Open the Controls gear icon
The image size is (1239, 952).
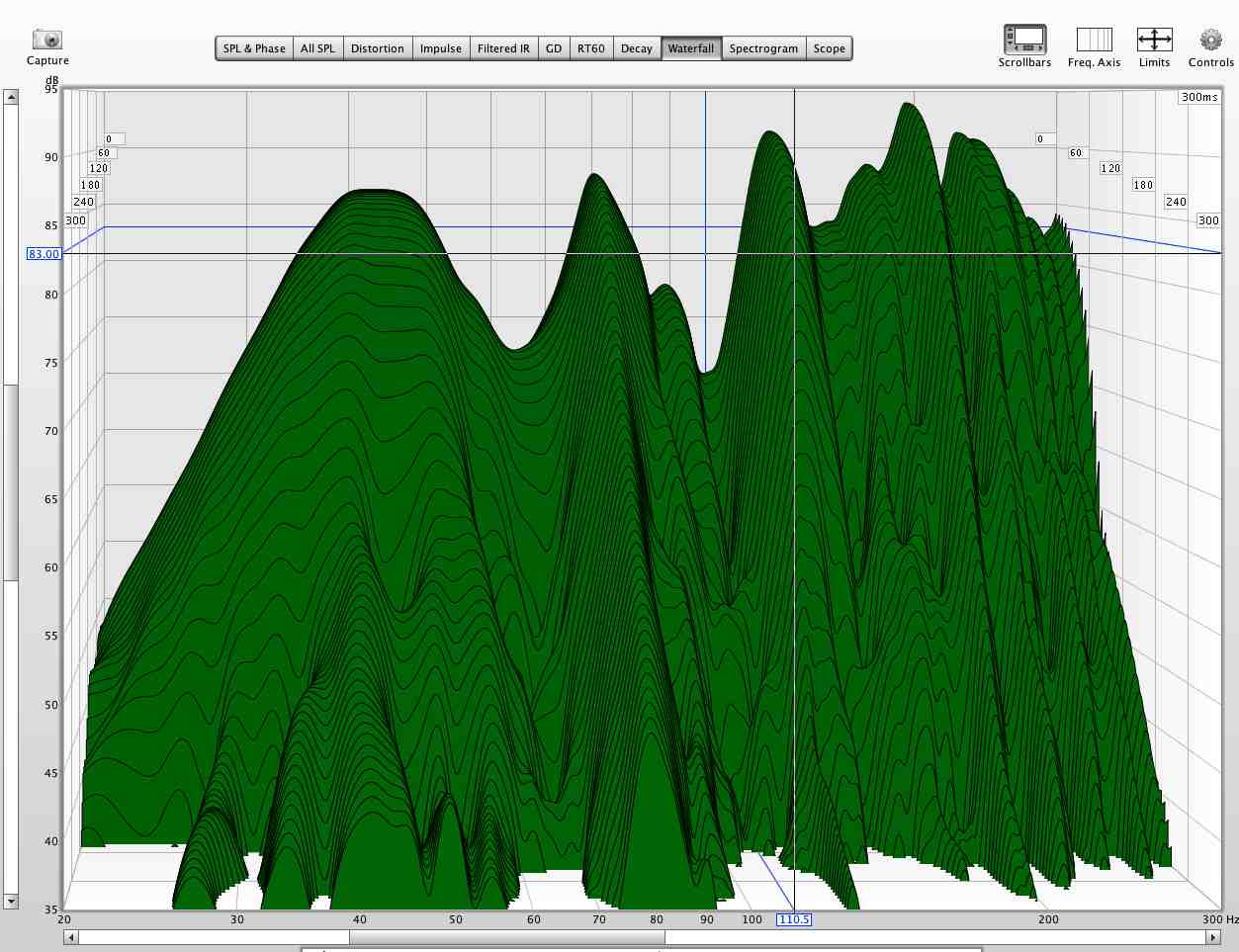click(1210, 40)
